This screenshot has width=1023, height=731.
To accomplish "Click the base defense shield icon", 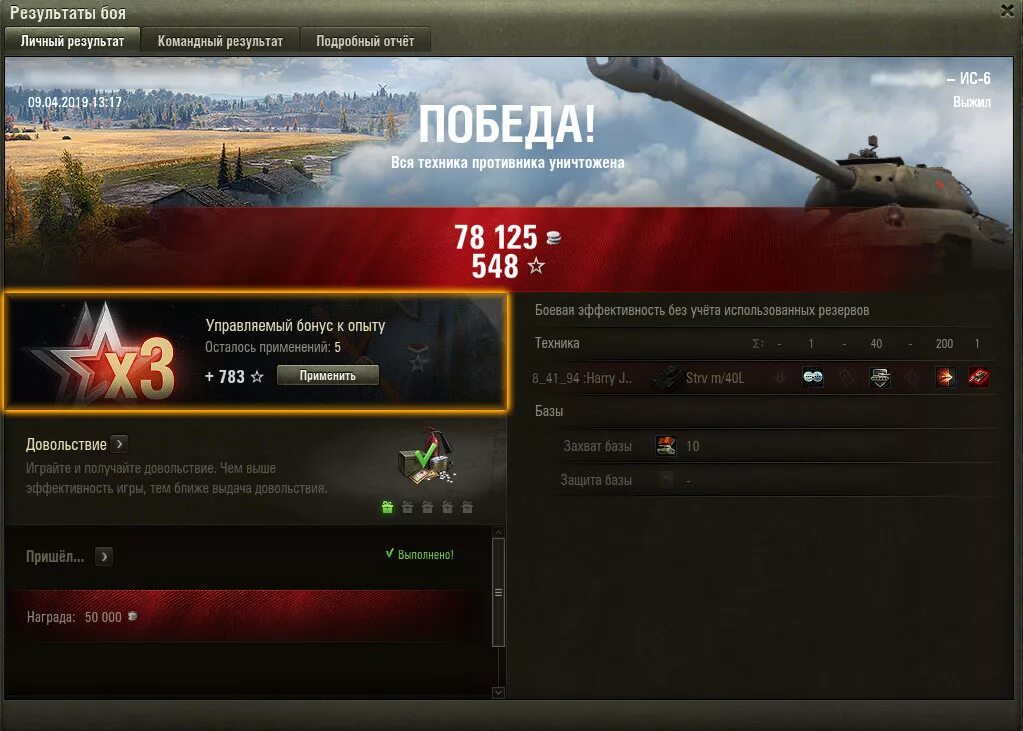I will click(666, 480).
